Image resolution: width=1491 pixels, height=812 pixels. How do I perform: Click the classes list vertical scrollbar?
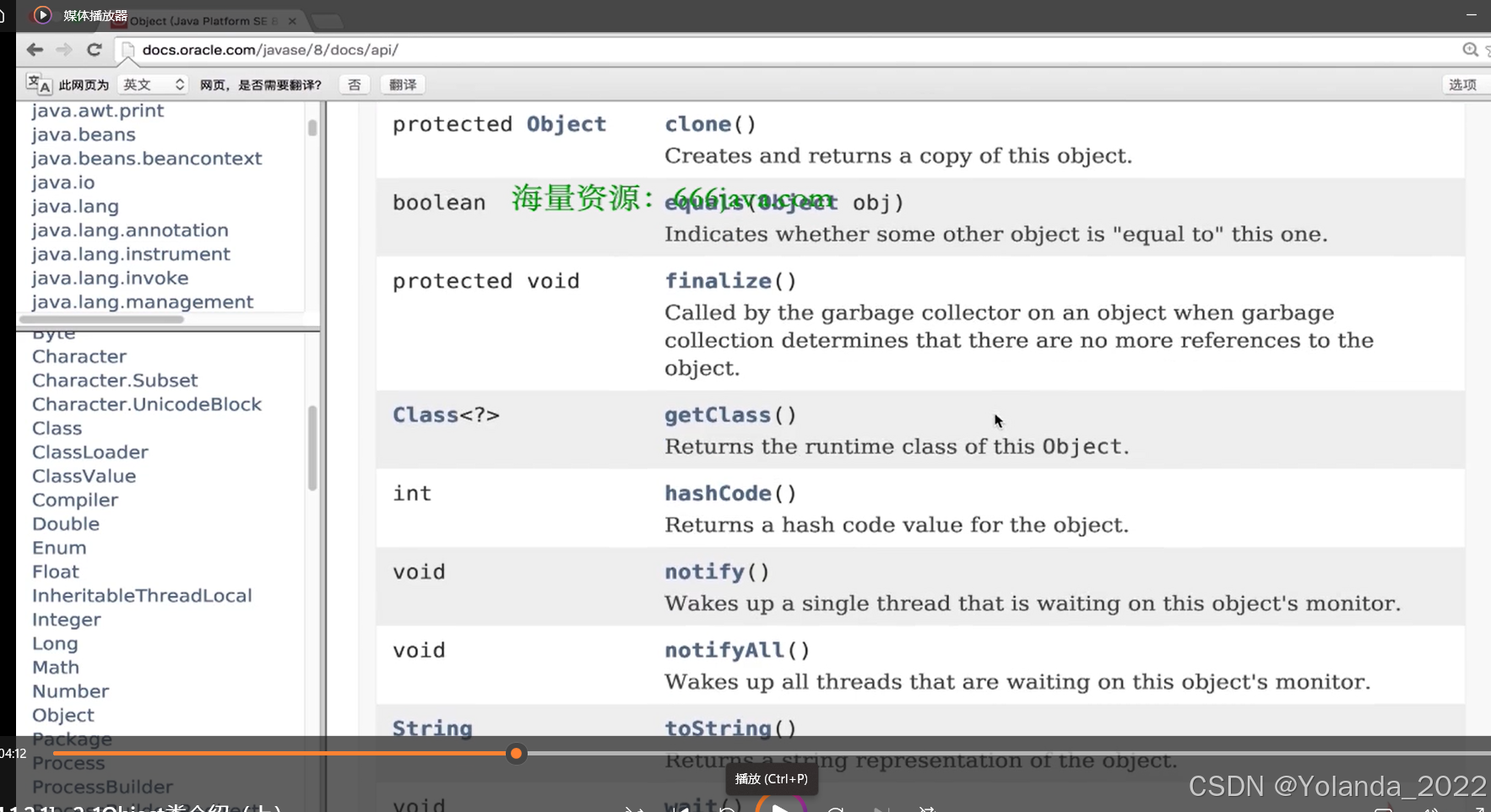312,448
